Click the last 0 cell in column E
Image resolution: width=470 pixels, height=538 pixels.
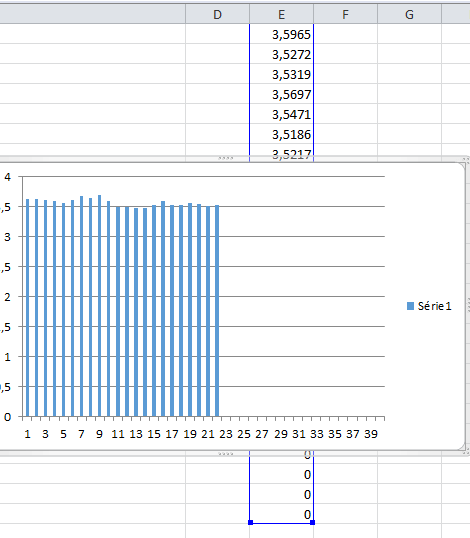(x=281, y=514)
